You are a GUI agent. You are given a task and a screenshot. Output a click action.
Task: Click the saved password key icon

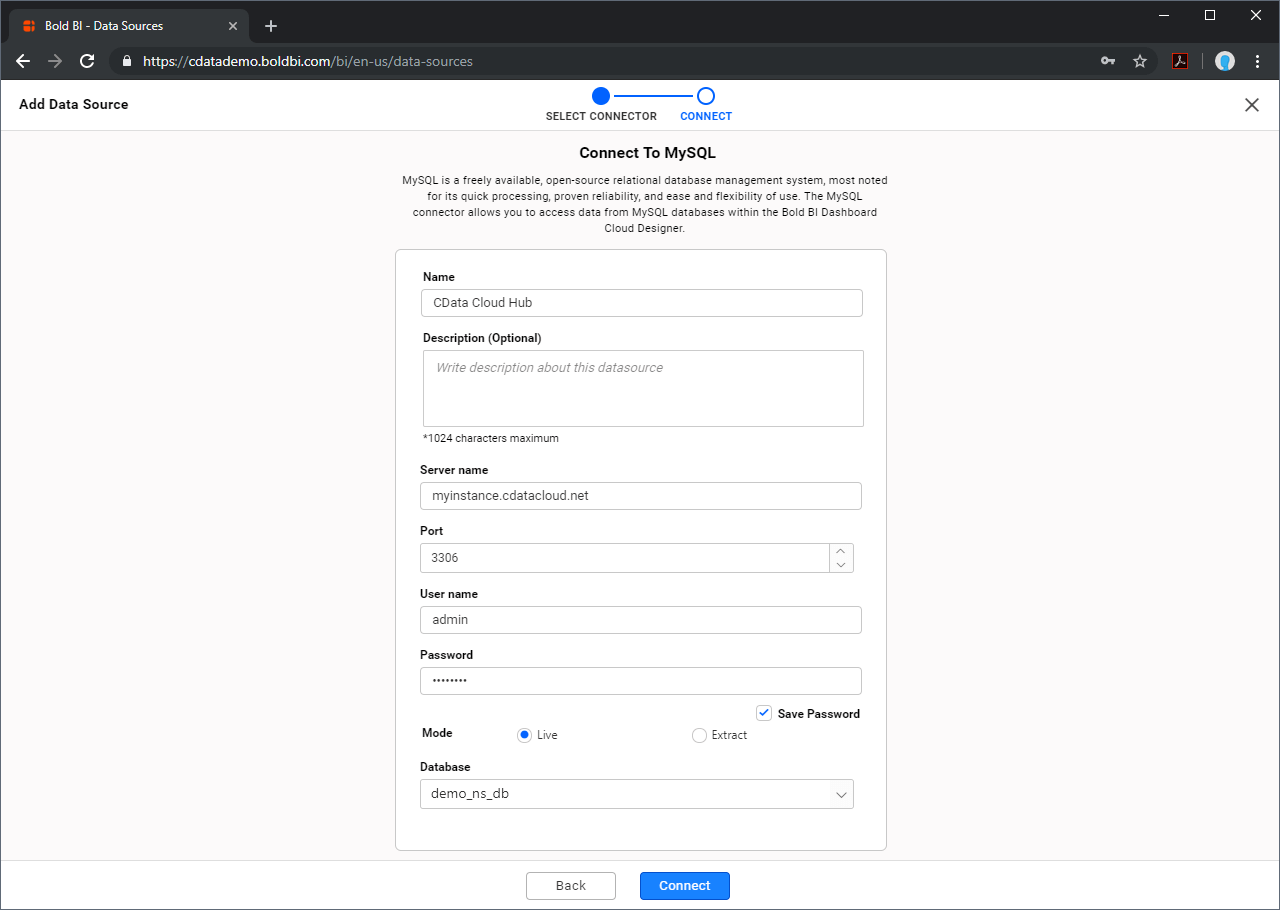[x=1108, y=61]
